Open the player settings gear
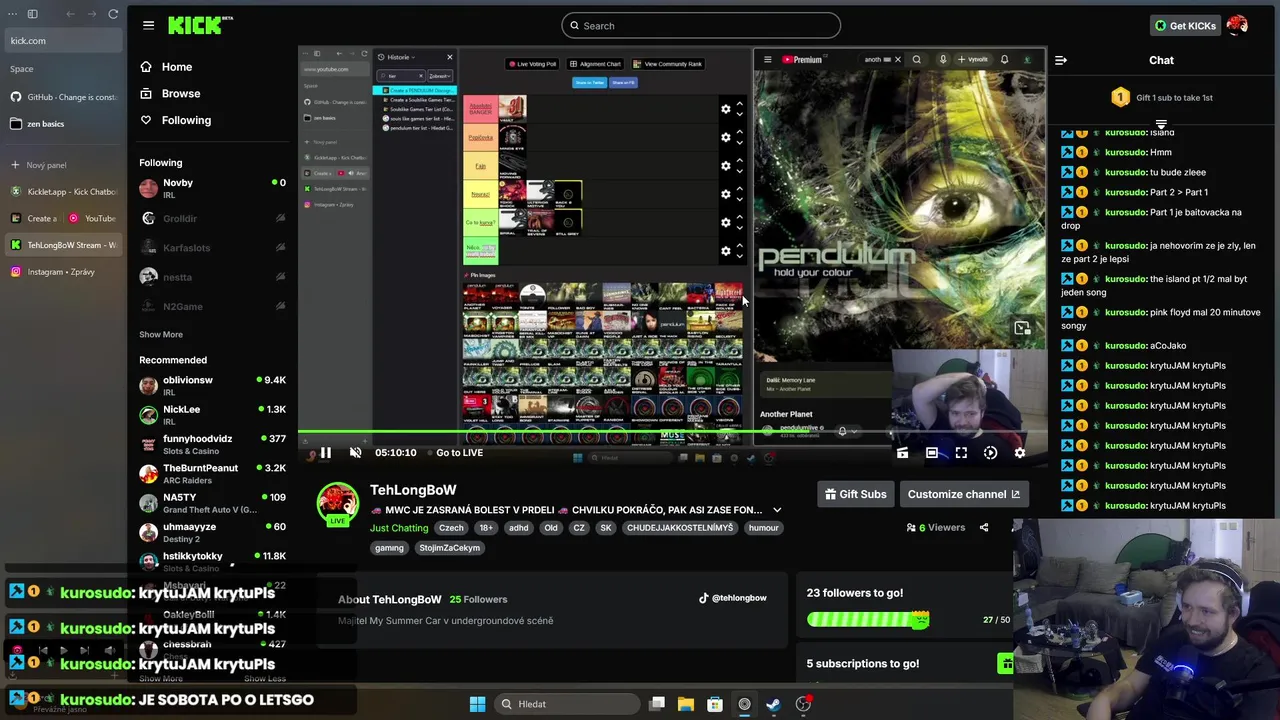 coord(1019,453)
